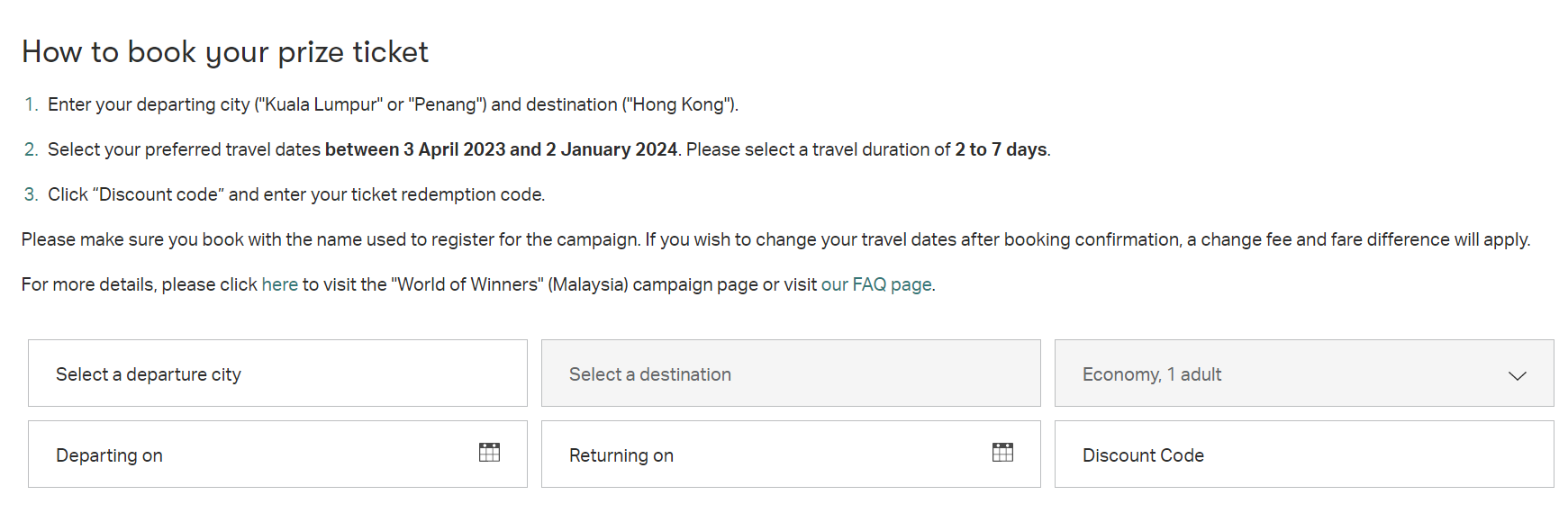Image resolution: width=1568 pixels, height=522 pixels.
Task: Follow the "here" campaign page link
Action: (x=279, y=284)
